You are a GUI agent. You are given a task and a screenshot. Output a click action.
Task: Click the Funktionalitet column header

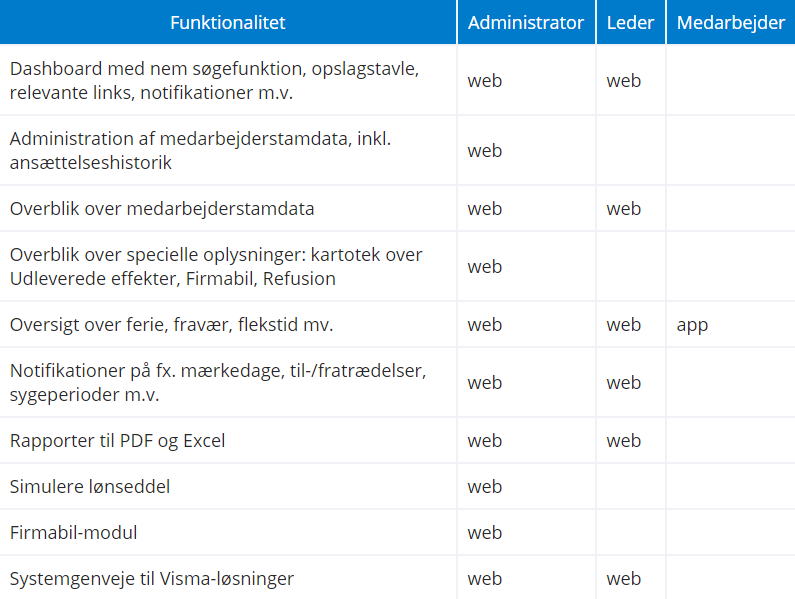(x=228, y=22)
